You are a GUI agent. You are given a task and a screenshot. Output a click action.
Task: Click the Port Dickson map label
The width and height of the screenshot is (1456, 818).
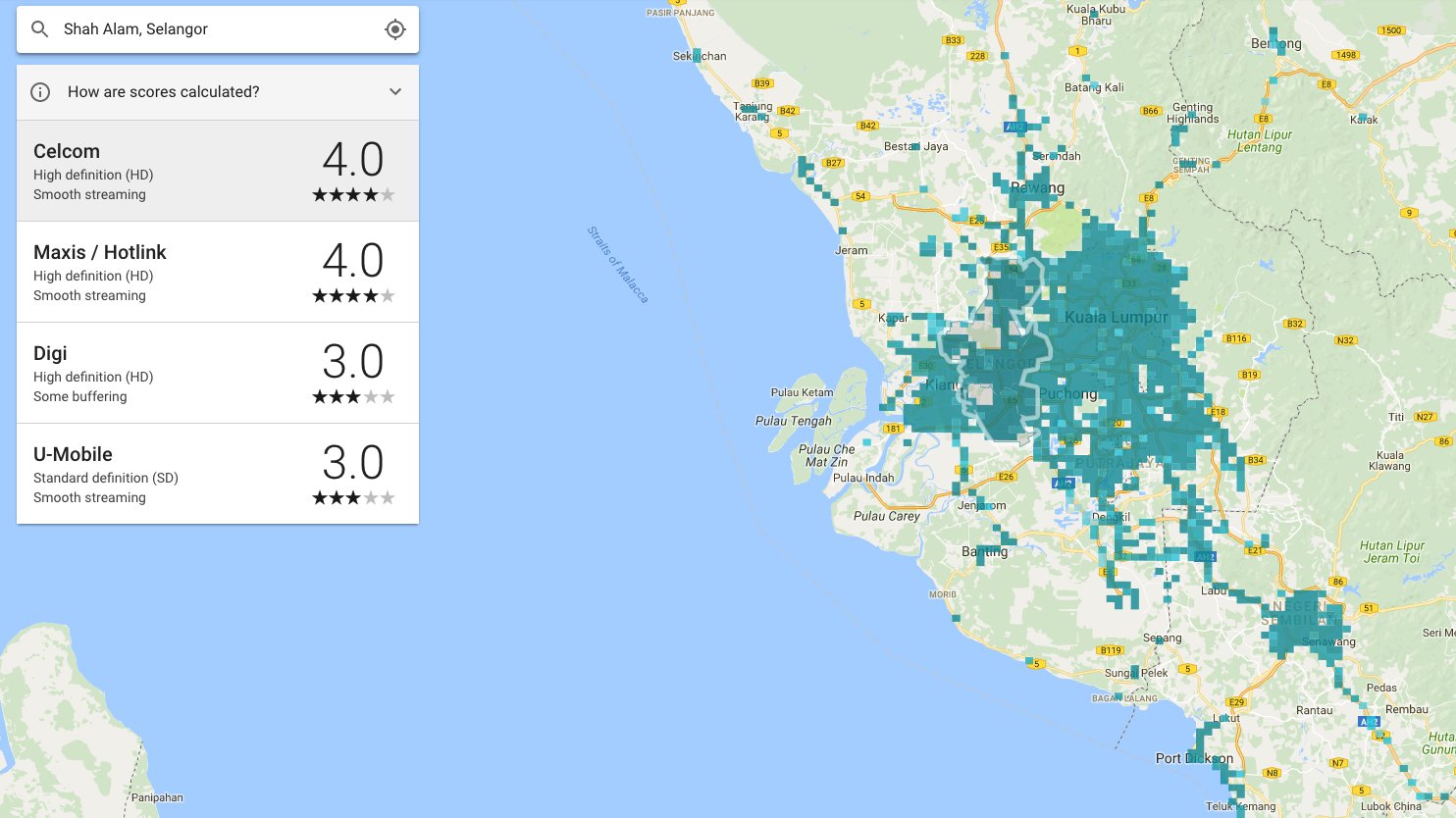[x=1194, y=758]
